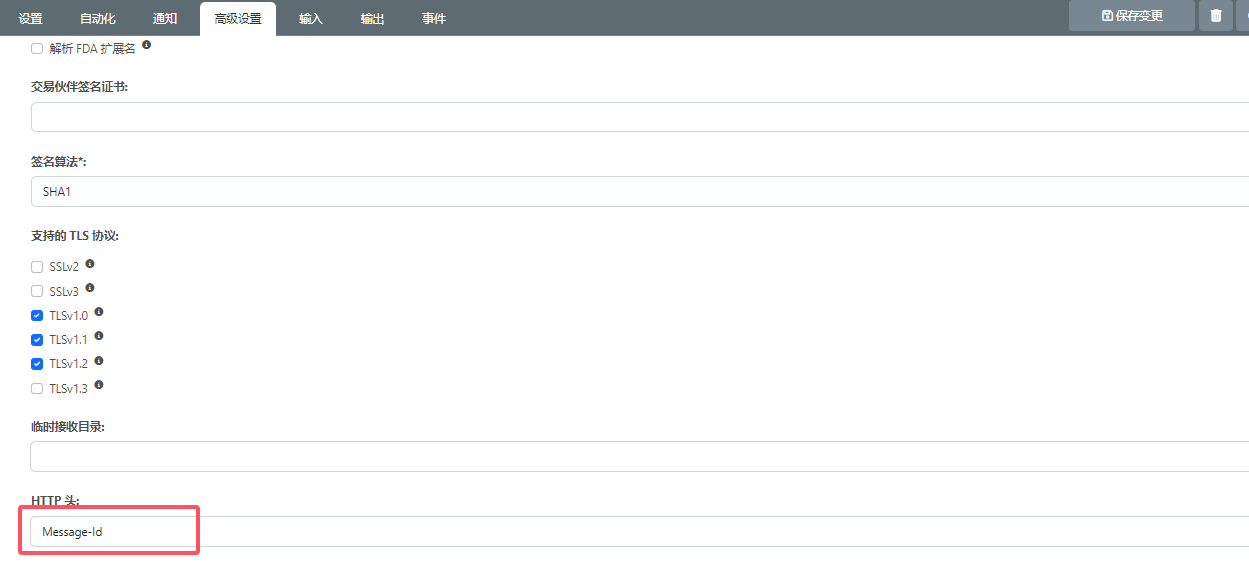The height and width of the screenshot is (568, 1249).
Task: Open the 事件 tab
Action: [x=433, y=19]
